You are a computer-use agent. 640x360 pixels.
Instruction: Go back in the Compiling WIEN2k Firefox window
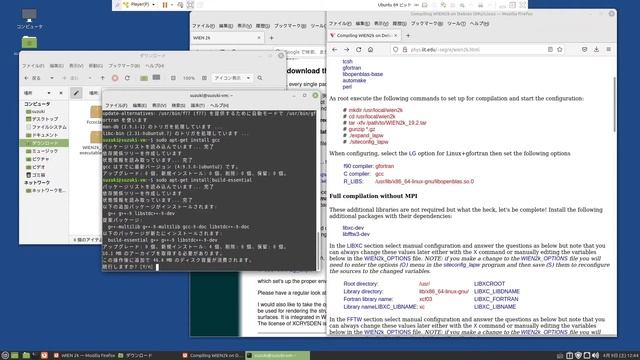[x=335, y=49]
